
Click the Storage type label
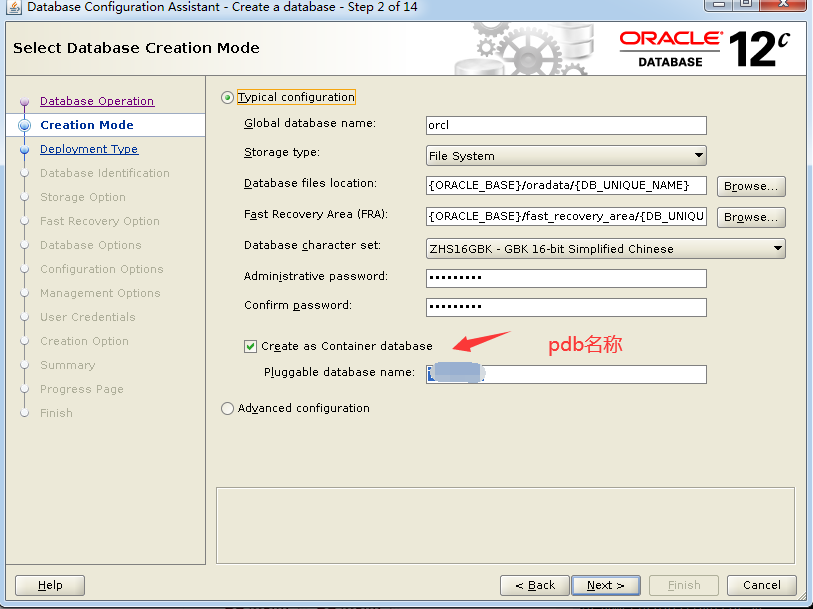click(282, 152)
